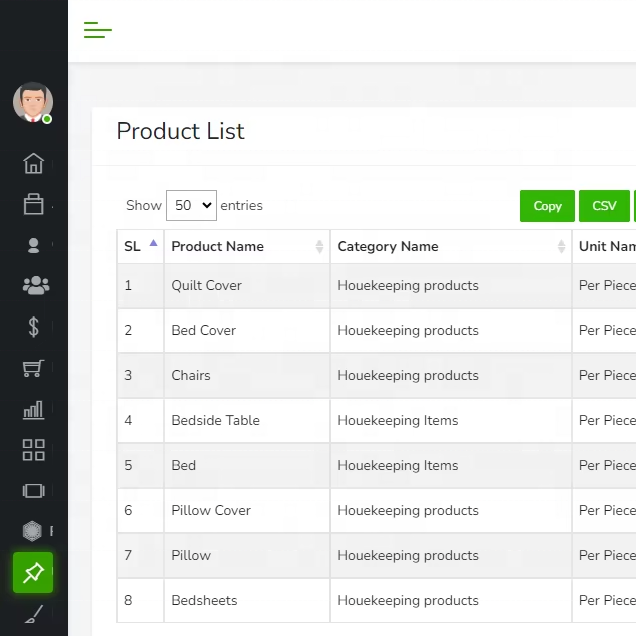The height and width of the screenshot is (636, 636).
Task: Click the briefcase icon in sidebar
Action: click(x=34, y=204)
